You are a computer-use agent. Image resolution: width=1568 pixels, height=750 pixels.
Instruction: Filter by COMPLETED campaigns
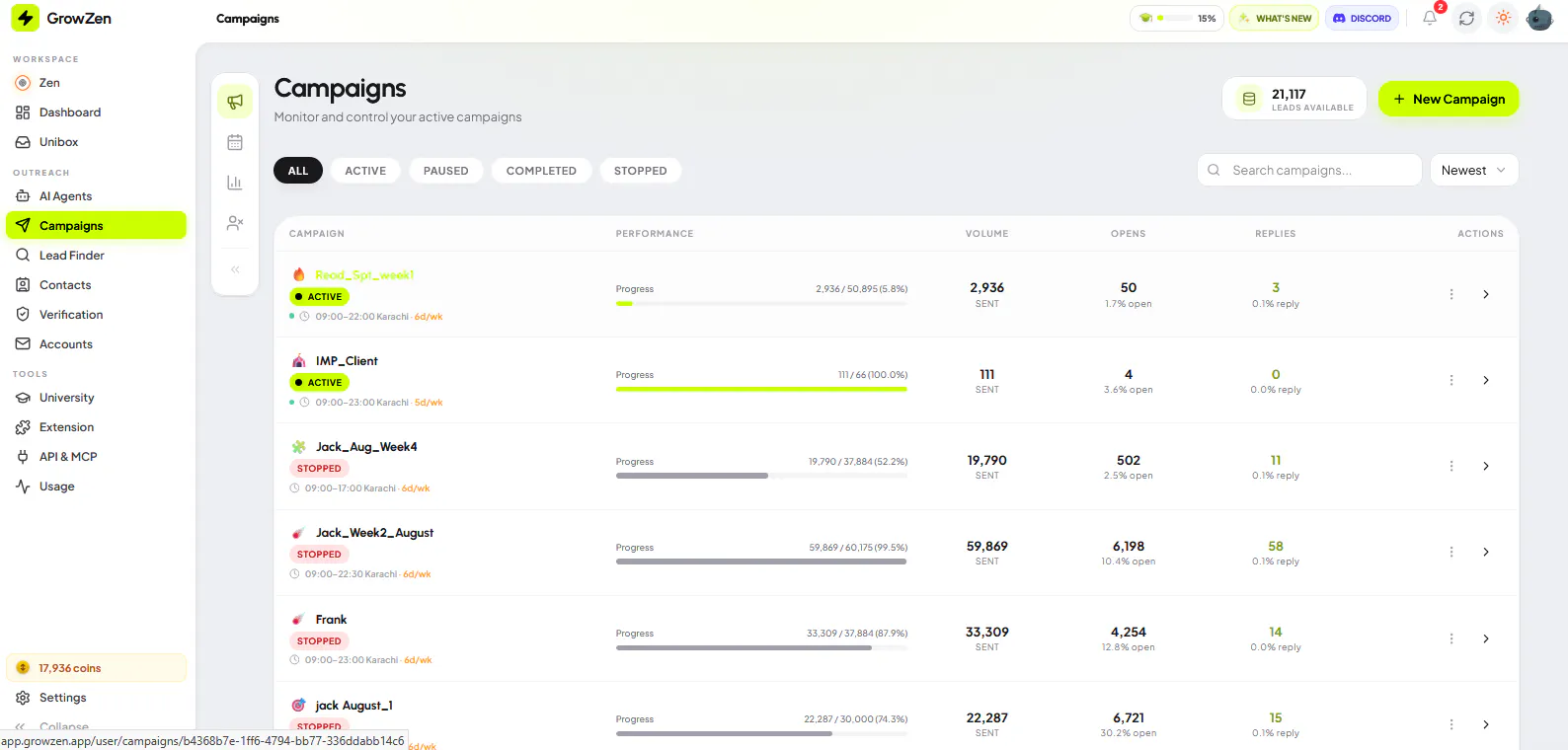(x=541, y=171)
